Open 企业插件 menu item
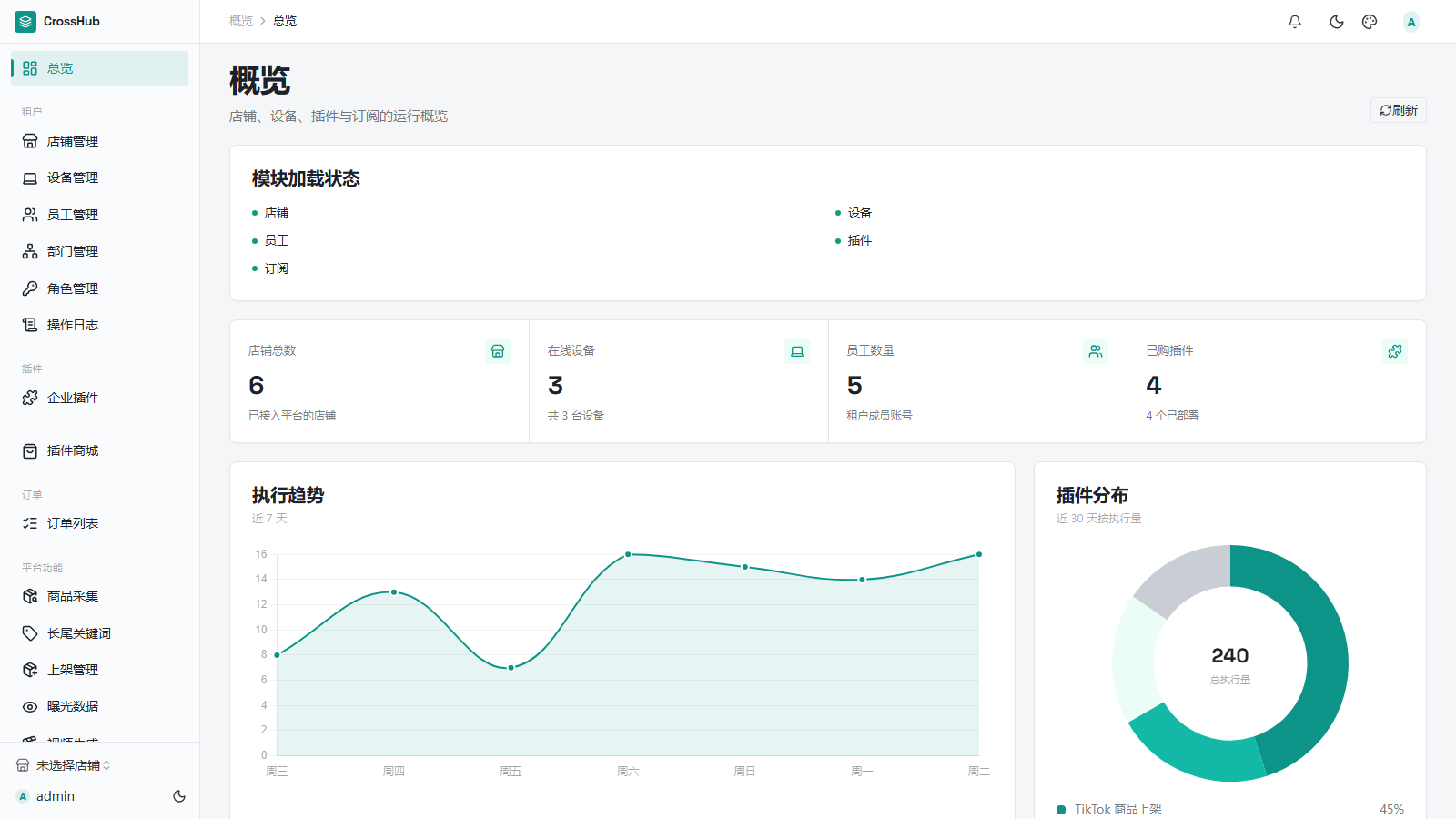Viewport: 1456px width, 819px height. click(100, 398)
